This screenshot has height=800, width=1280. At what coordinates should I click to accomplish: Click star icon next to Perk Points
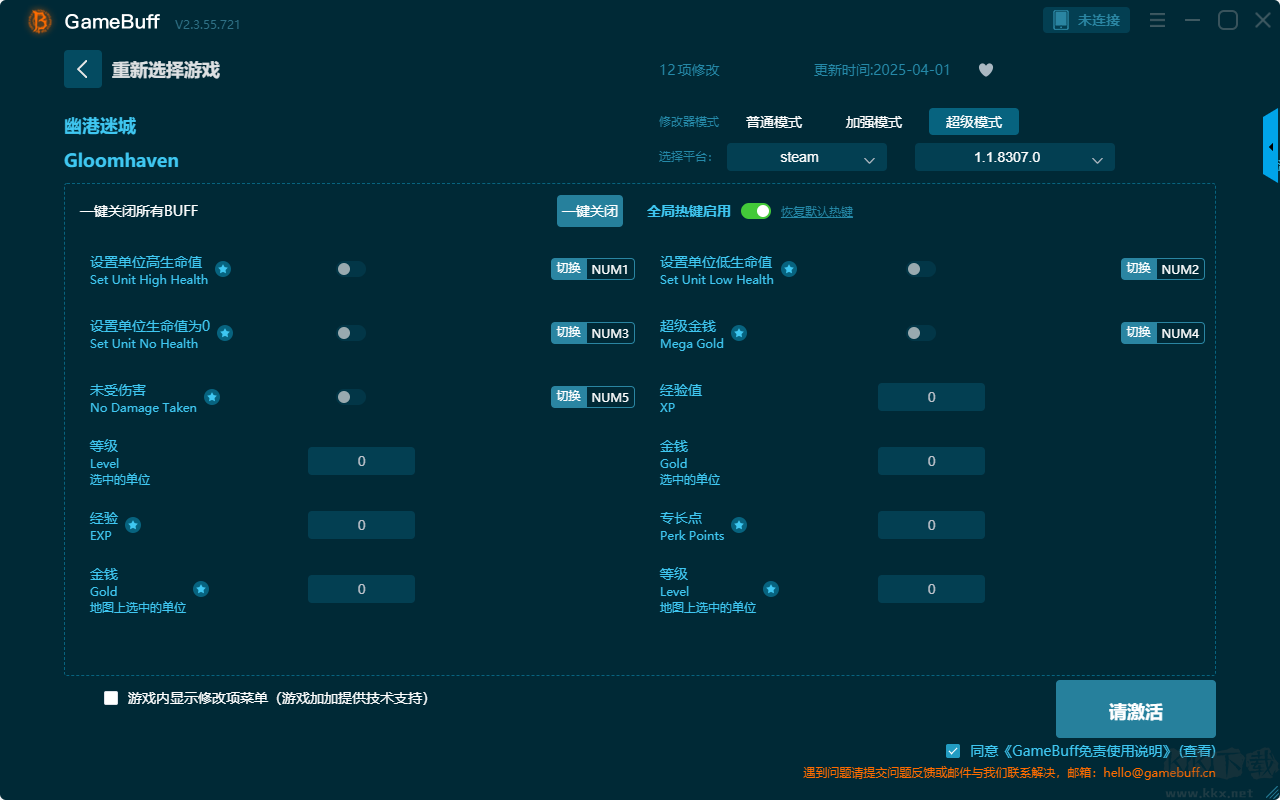point(739,525)
